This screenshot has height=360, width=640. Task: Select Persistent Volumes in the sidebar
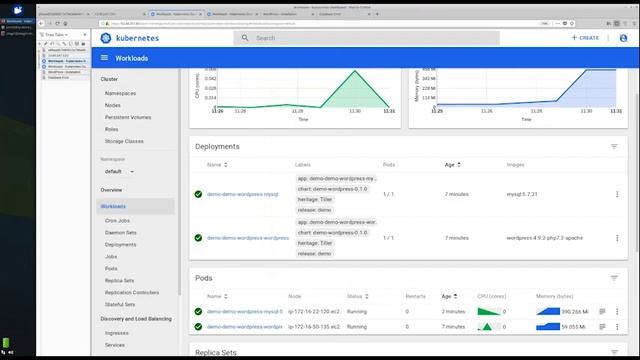(x=128, y=117)
